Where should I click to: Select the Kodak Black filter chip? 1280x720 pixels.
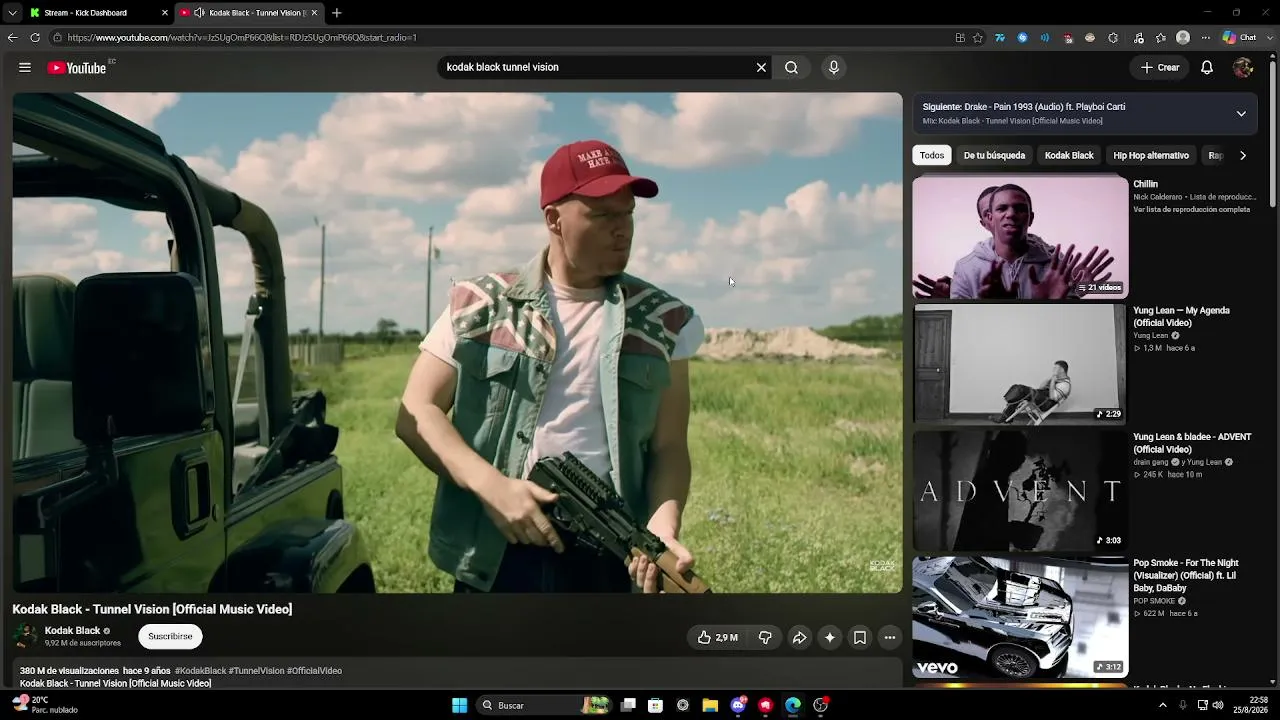1069,155
